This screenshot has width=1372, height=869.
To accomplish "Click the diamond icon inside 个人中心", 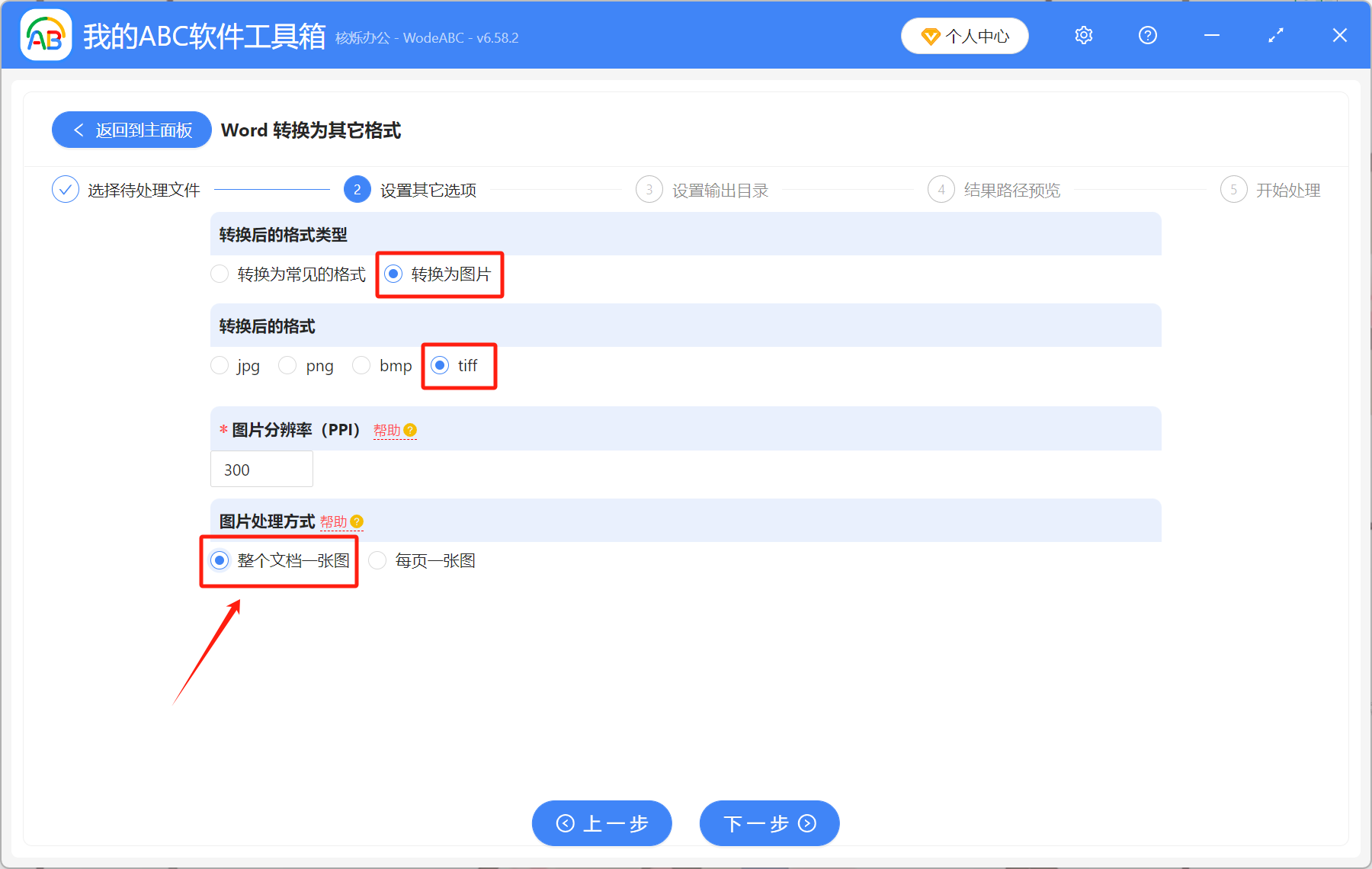I will tap(930, 36).
